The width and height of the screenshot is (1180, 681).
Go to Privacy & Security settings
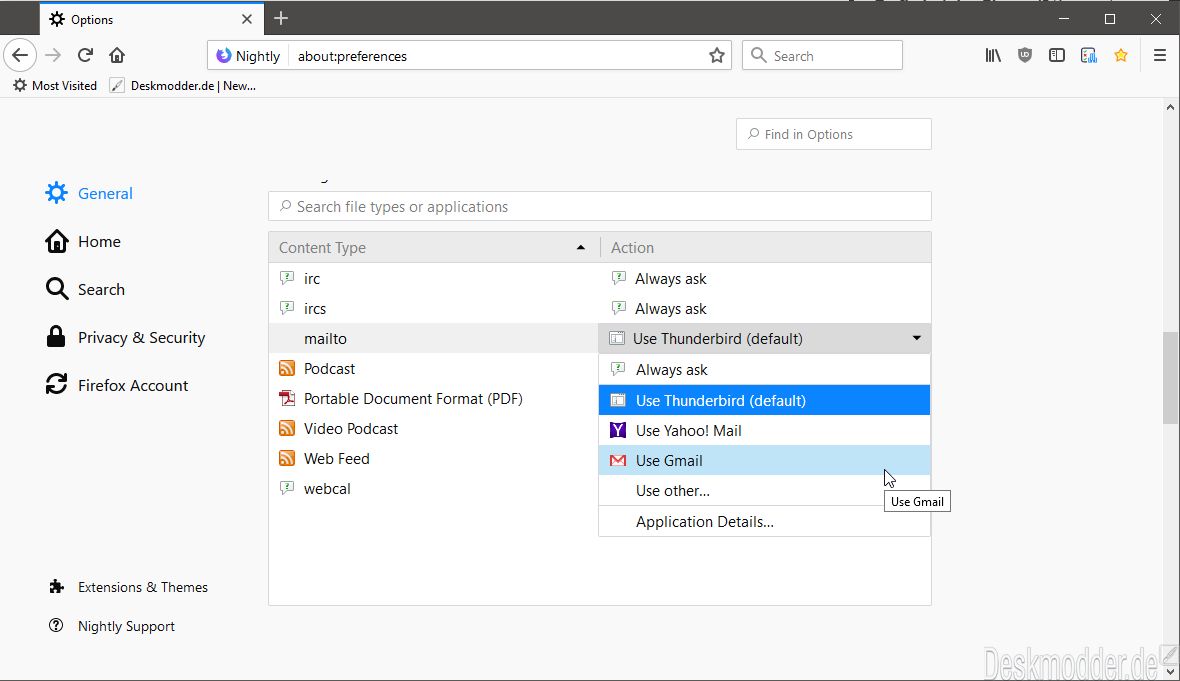[125, 338]
